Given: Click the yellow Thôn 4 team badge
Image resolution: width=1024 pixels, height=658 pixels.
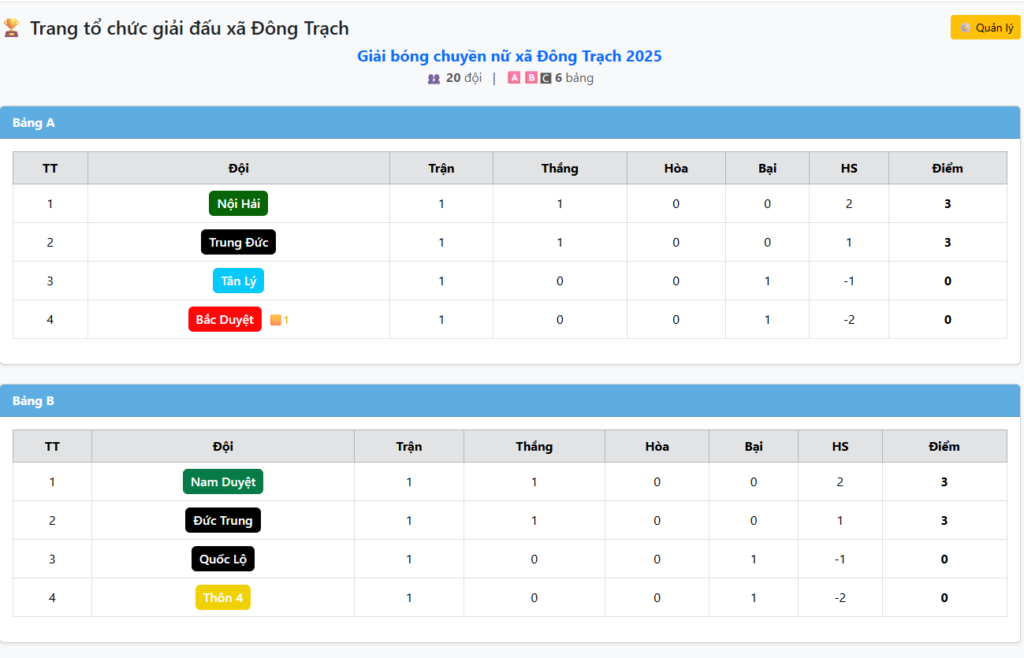Looking at the screenshot, I should [223, 598].
